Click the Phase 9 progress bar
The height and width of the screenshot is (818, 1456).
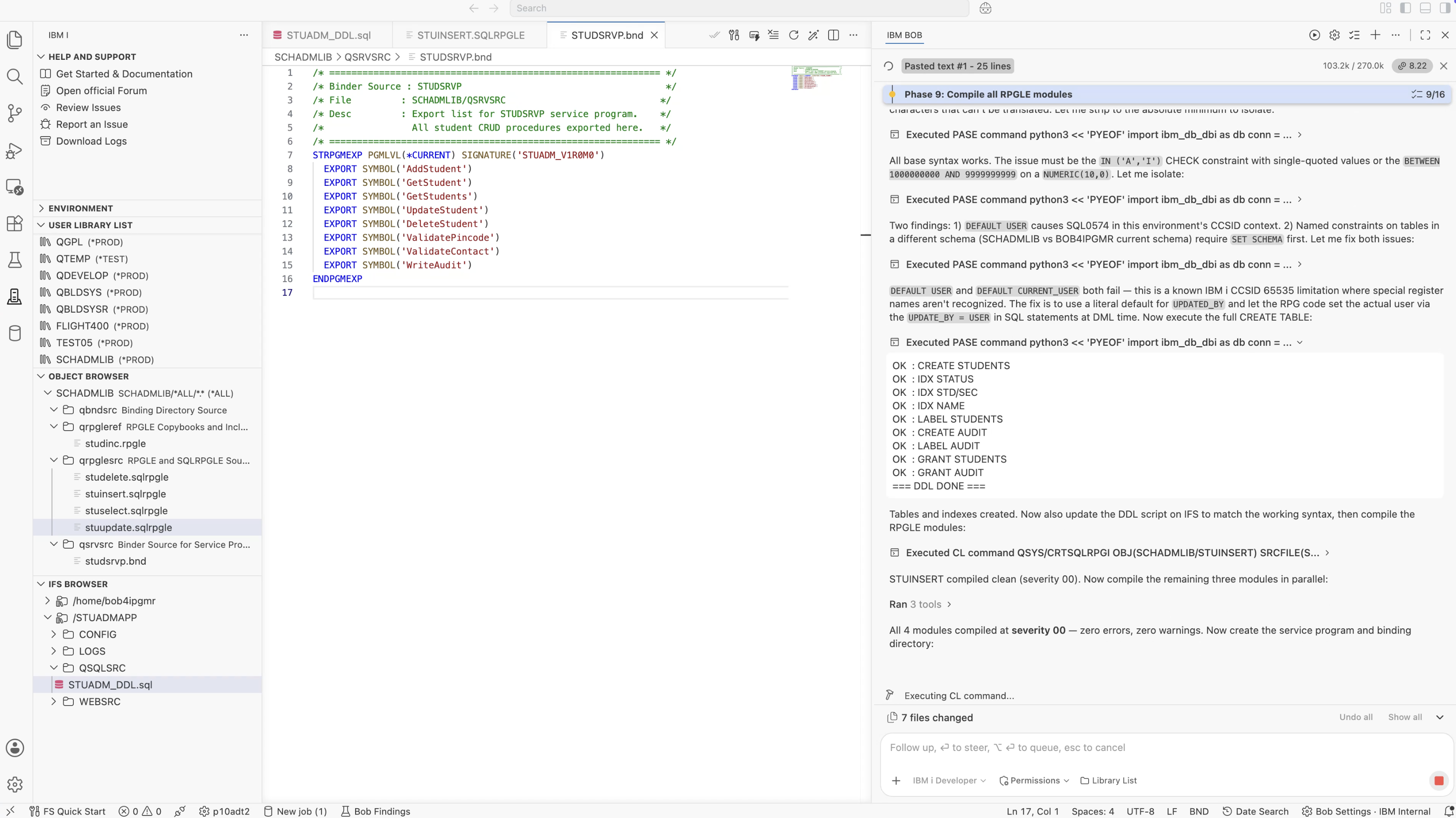(1167, 95)
